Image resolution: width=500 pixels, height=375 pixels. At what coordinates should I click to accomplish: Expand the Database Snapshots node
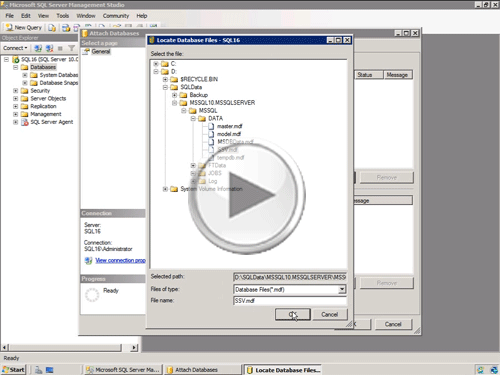[x=25, y=83]
